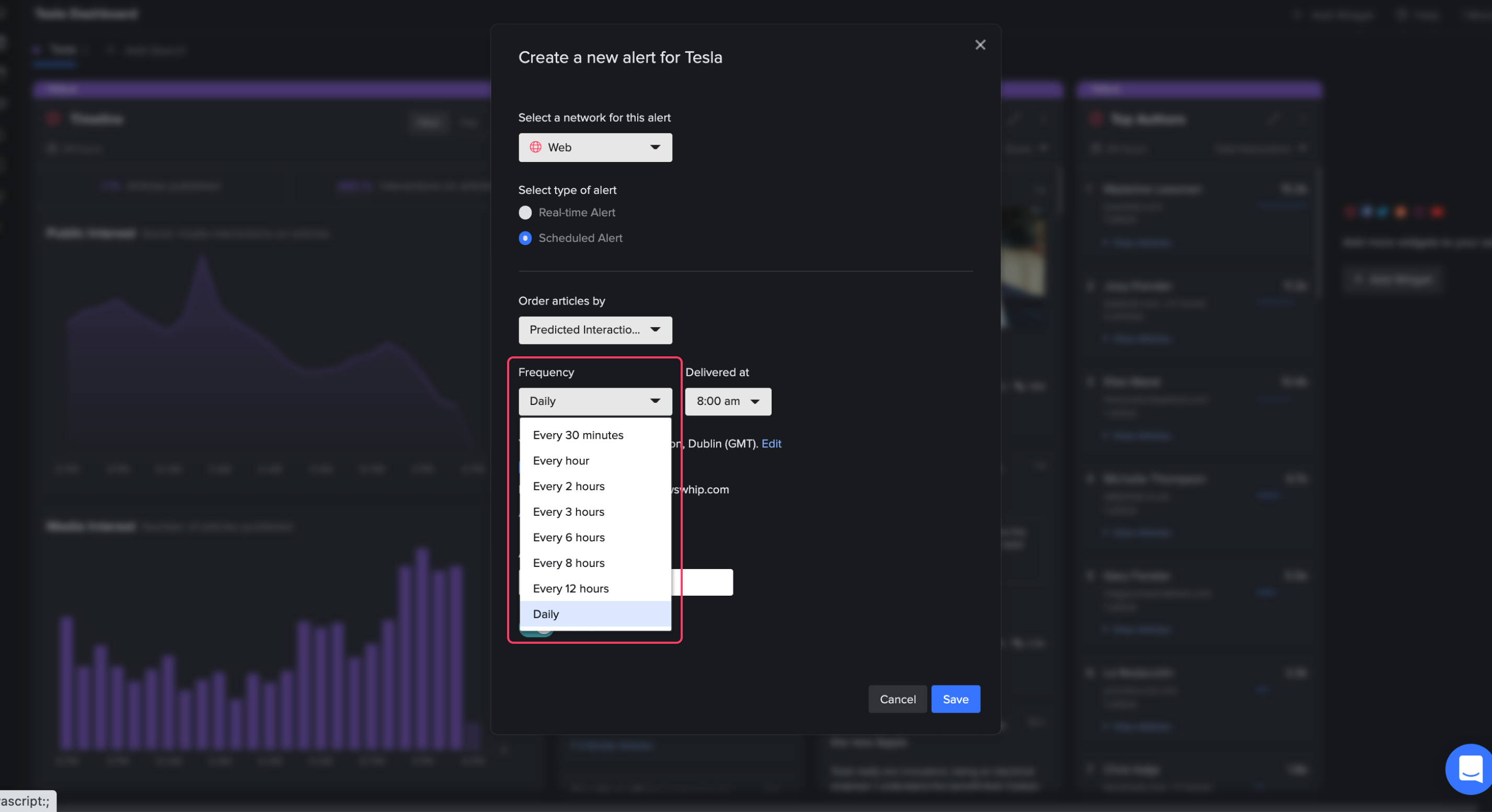This screenshot has height=812, width=1492.
Task: Open the Web network dropdown
Action: click(x=595, y=147)
